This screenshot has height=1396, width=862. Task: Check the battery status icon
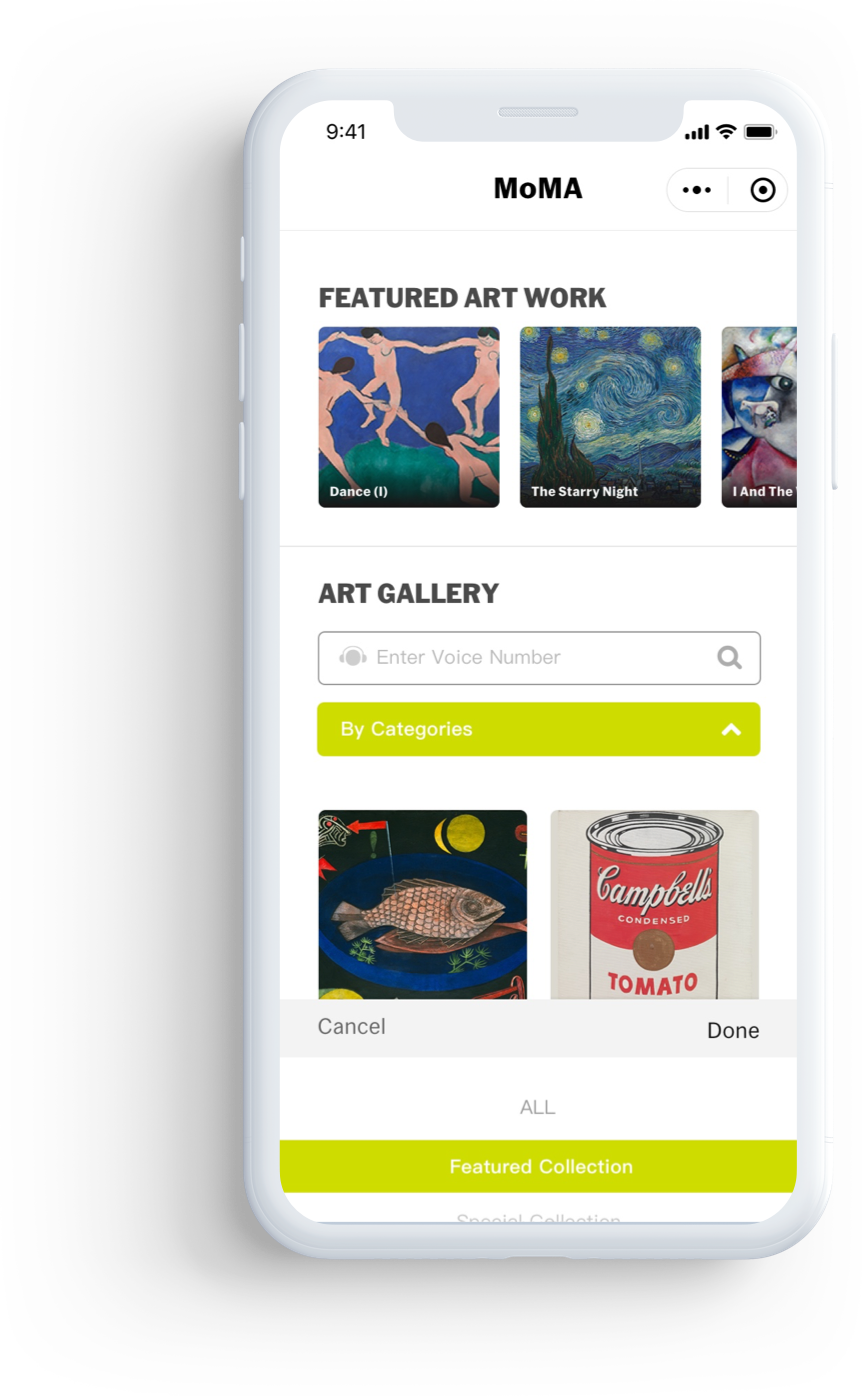pyautogui.click(x=760, y=132)
